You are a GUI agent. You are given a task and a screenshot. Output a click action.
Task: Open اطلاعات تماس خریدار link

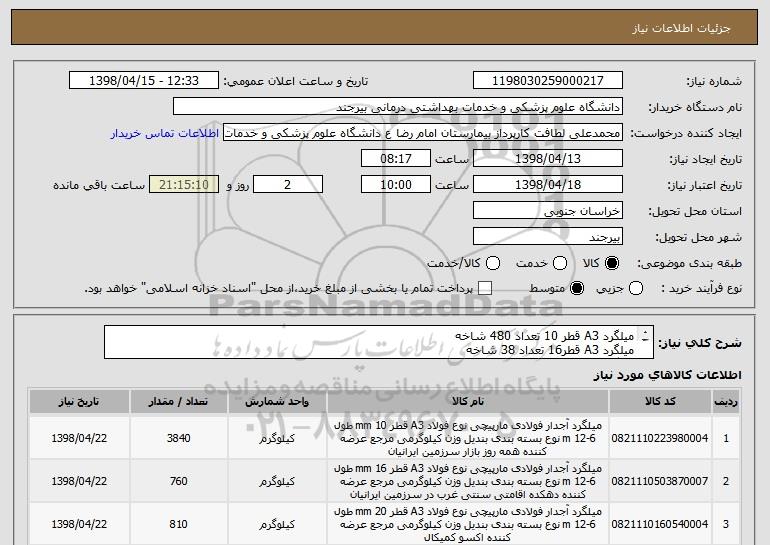(x=165, y=133)
